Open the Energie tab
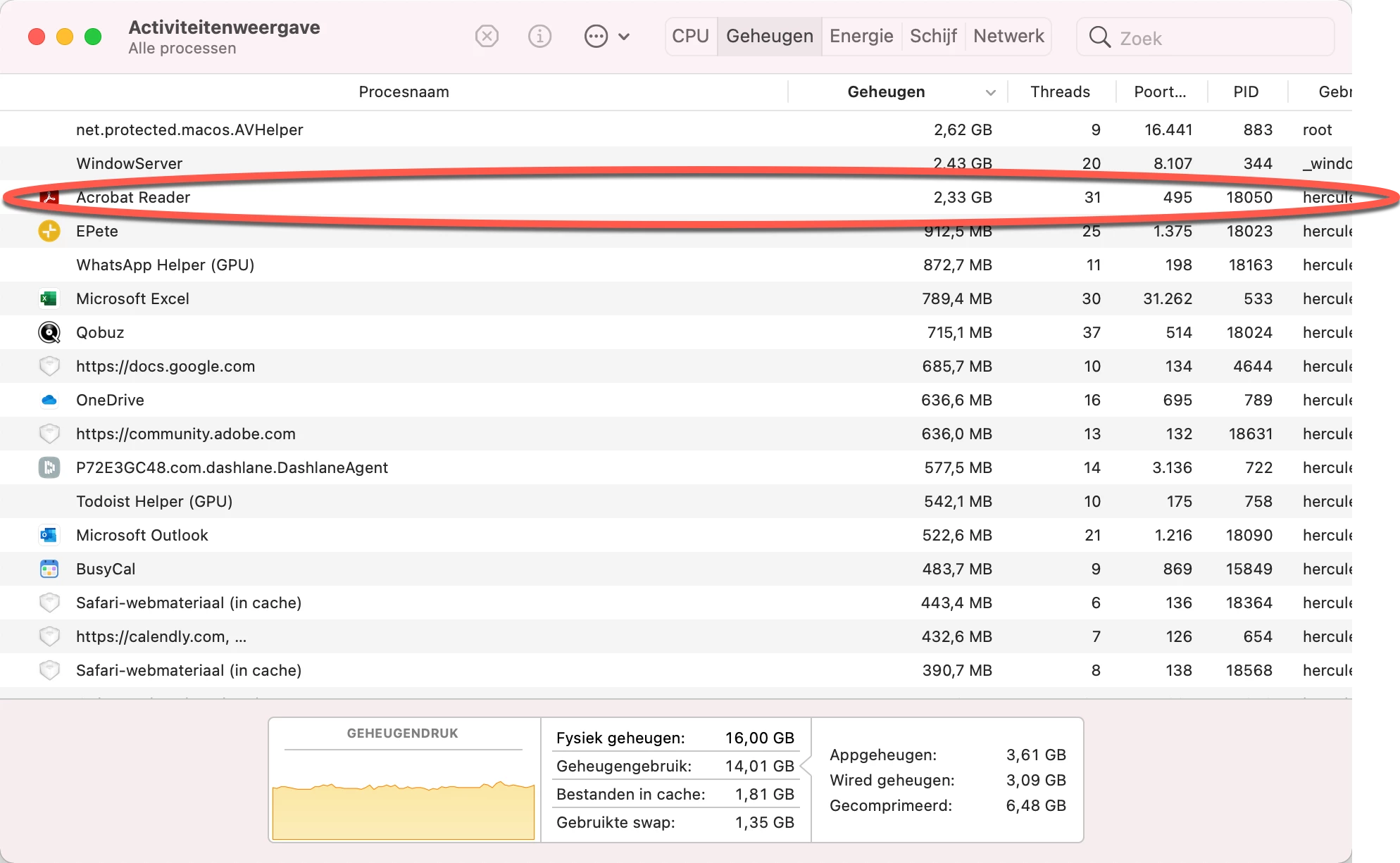Viewport: 1400px width, 863px height. 861,36
